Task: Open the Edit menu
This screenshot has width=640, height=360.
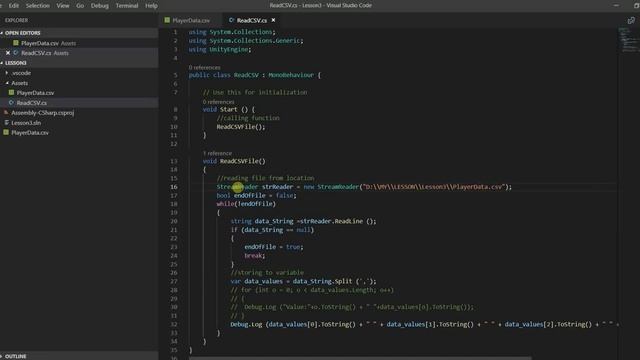Action: click(14, 6)
